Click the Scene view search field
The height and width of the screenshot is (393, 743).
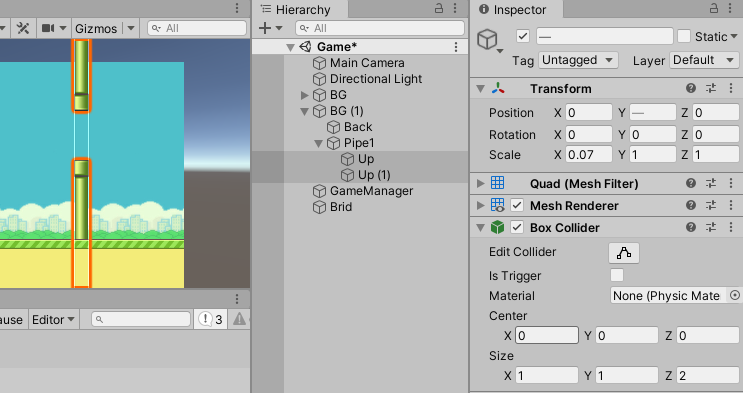click(197, 28)
